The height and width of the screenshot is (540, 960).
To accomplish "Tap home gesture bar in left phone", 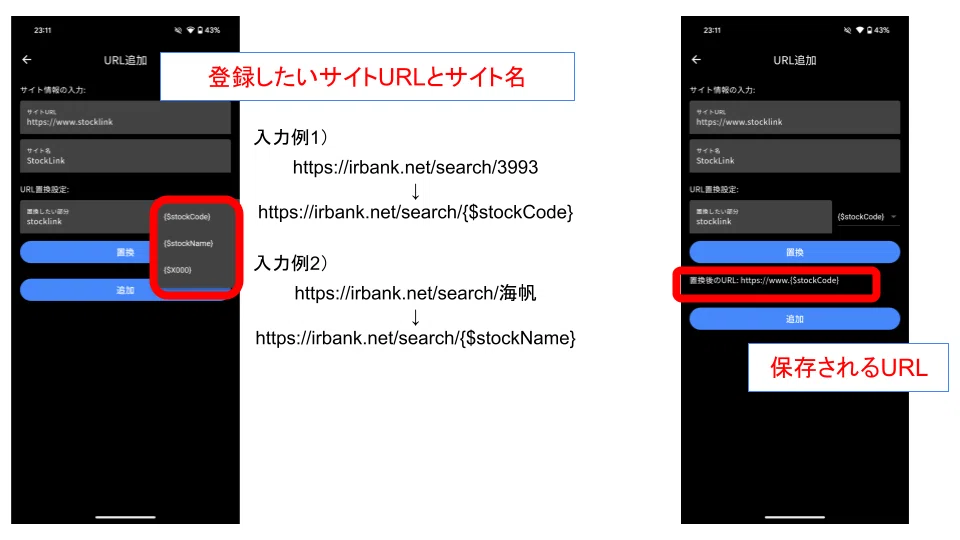I will click(x=125, y=517).
